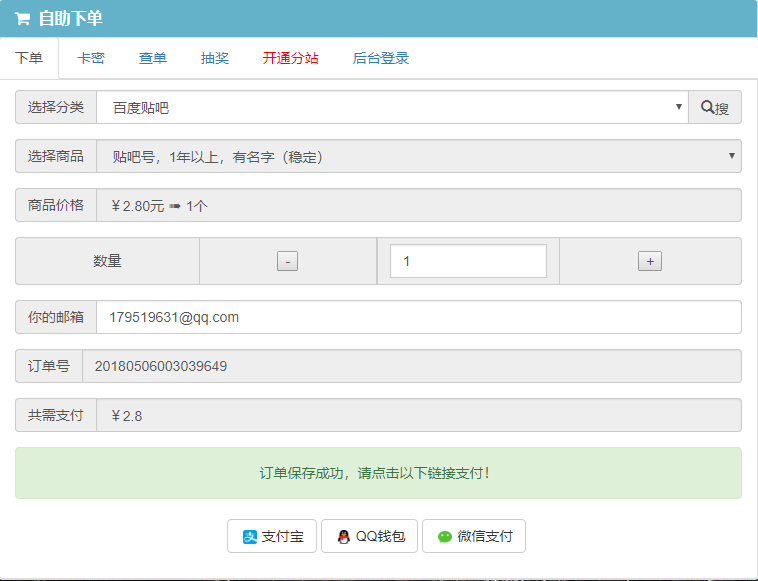
Task: Click the 订单号 label
Action: 49,366
